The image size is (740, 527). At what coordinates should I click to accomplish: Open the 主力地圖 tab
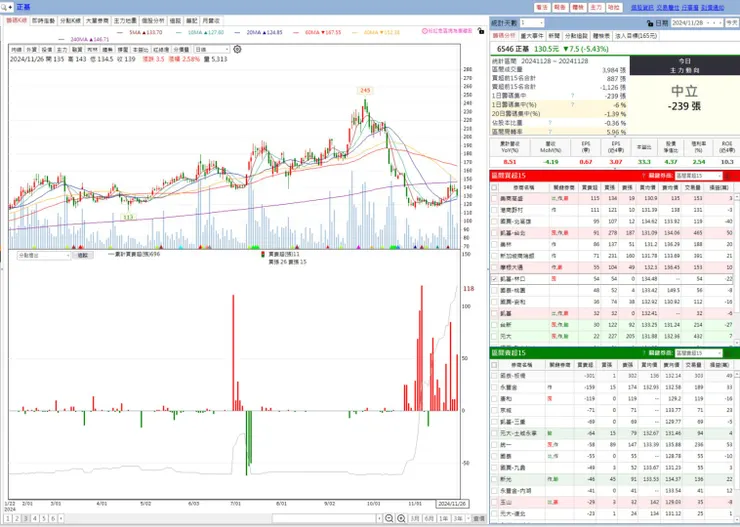(x=125, y=21)
